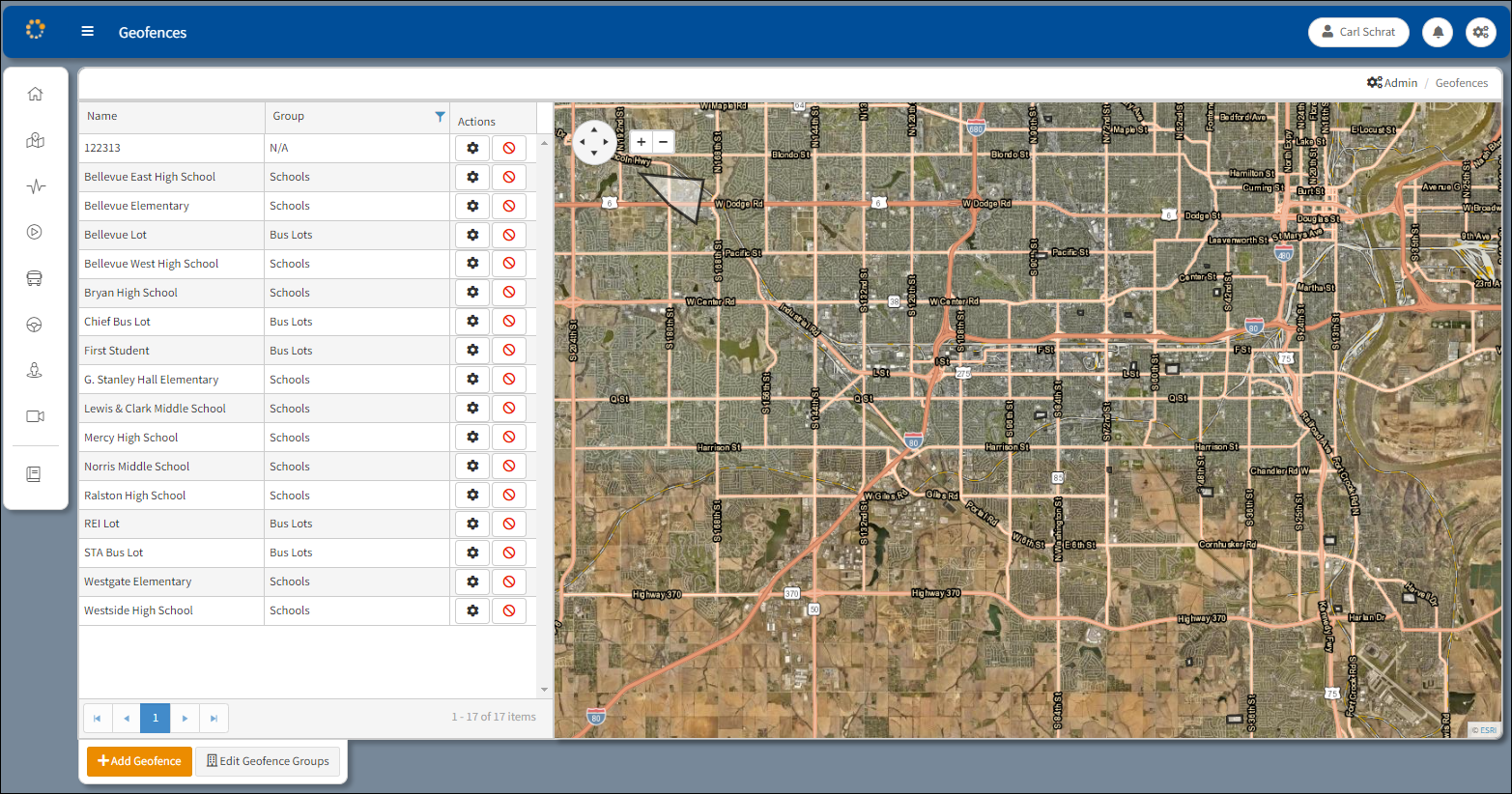This screenshot has width=1512, height=794.
Task: Click Admin breadcrumb link
Action: click(x=1392, y=83)
